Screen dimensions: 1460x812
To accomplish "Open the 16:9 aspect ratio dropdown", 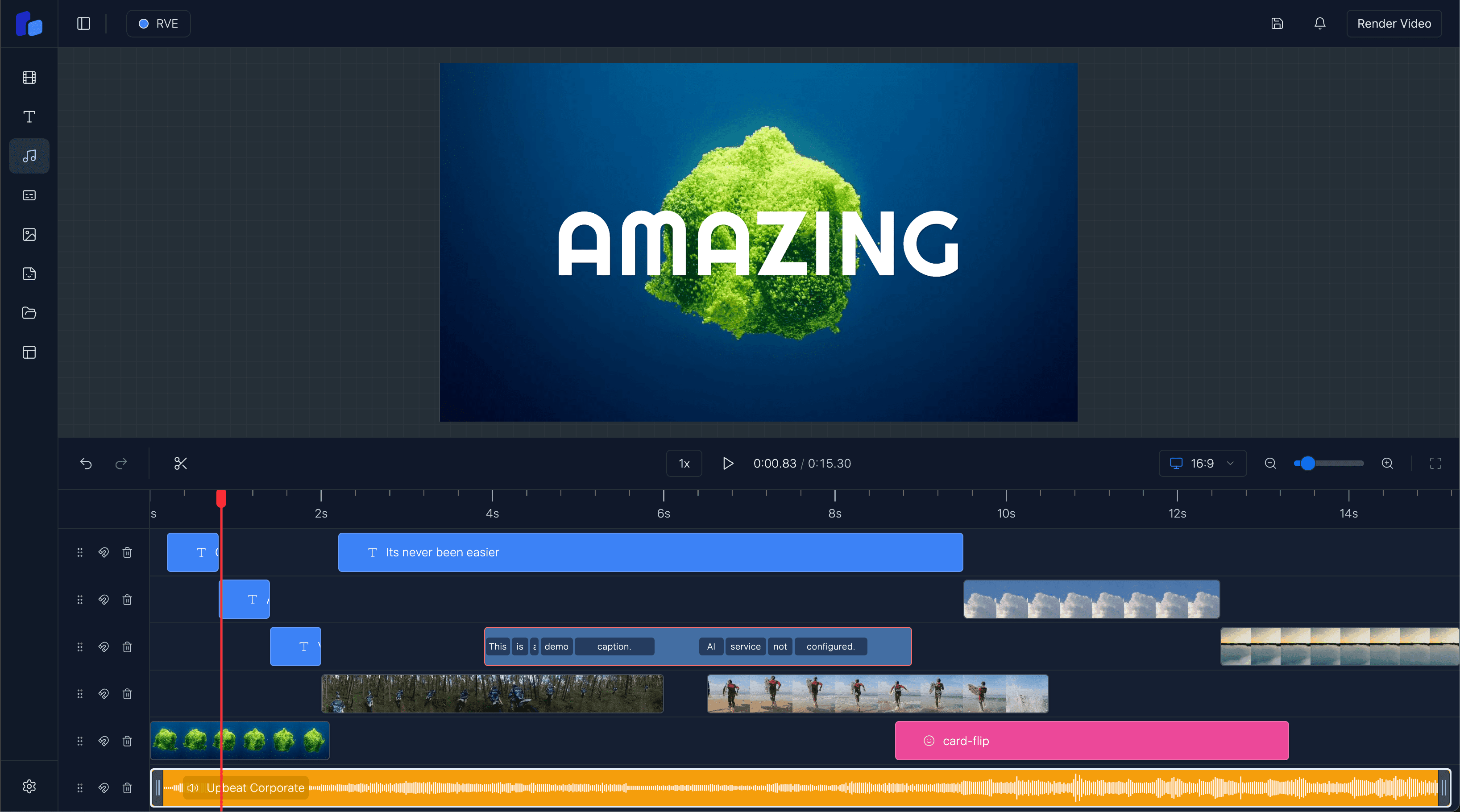I will [x=1203, y=463].
